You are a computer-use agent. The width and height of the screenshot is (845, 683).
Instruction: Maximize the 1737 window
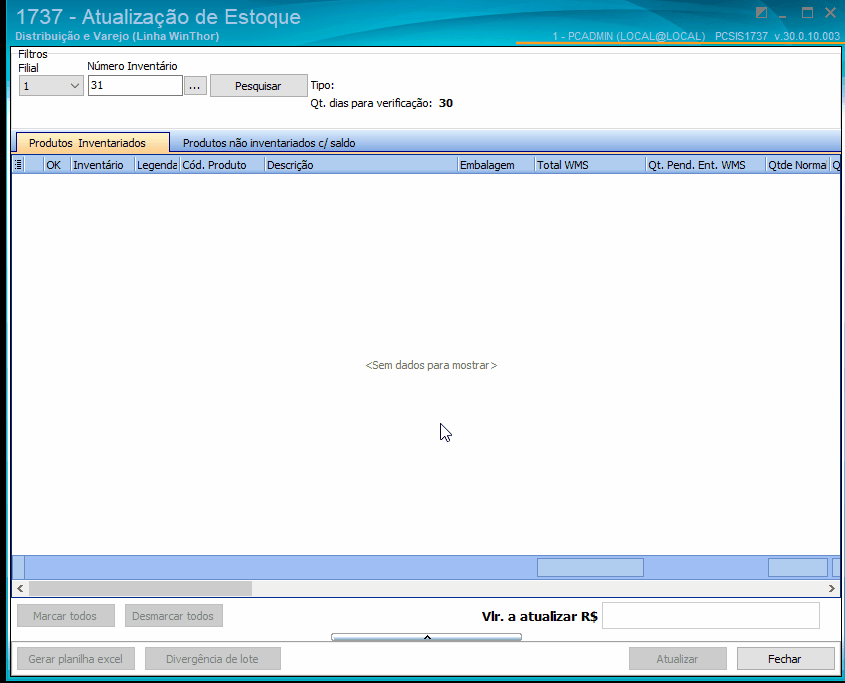[807, 13]
